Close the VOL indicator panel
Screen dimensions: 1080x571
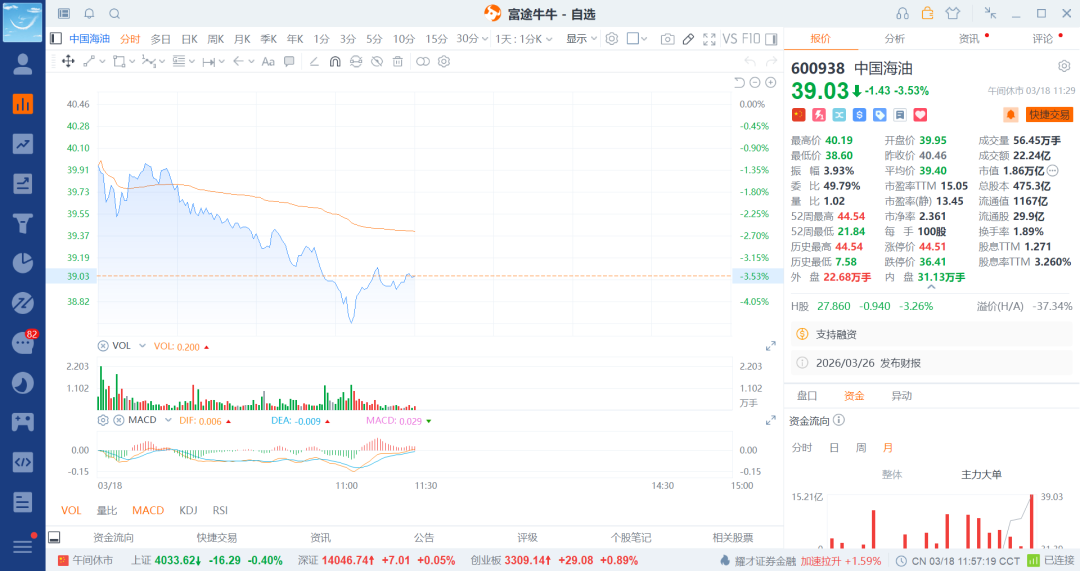tap(103, 346)
